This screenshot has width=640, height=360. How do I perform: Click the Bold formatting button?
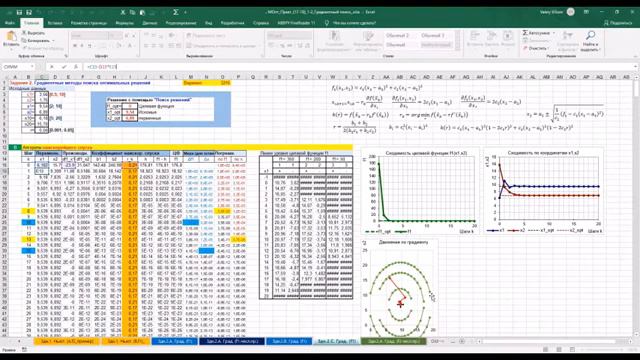75,45
